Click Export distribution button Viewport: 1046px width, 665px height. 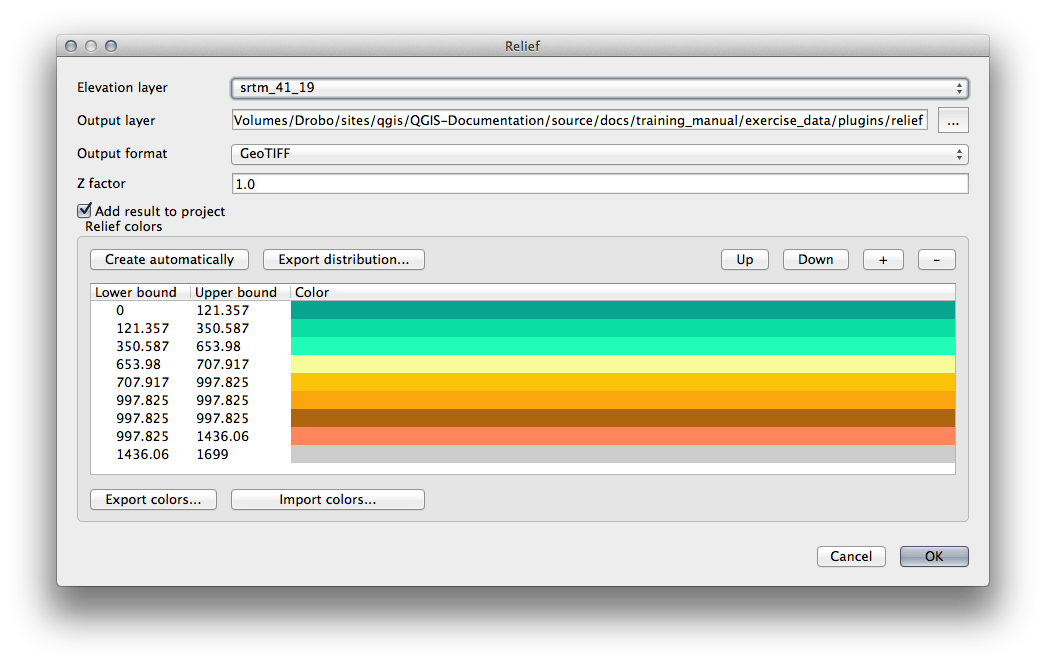tap(343, 260)
